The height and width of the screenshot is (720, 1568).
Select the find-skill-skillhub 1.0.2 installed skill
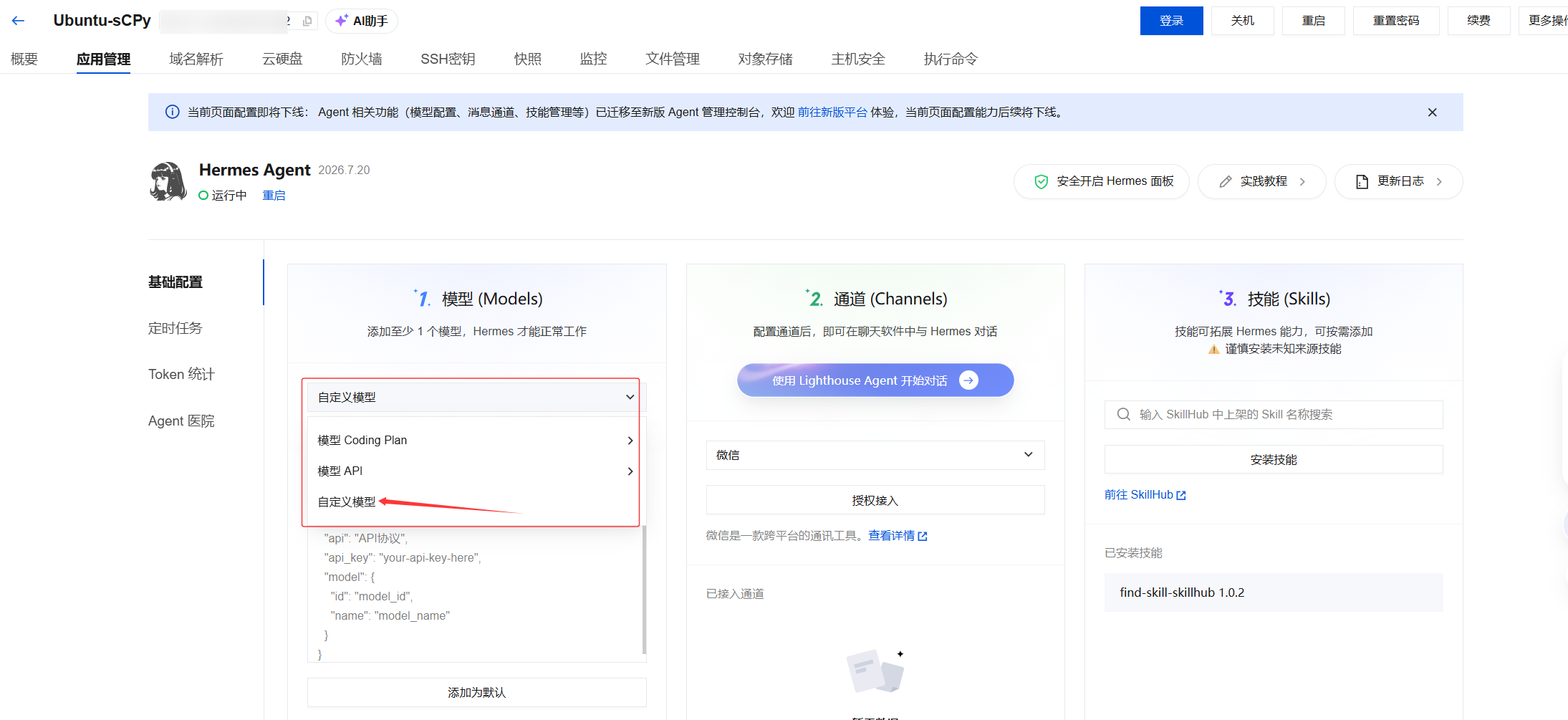(1273, 592)
